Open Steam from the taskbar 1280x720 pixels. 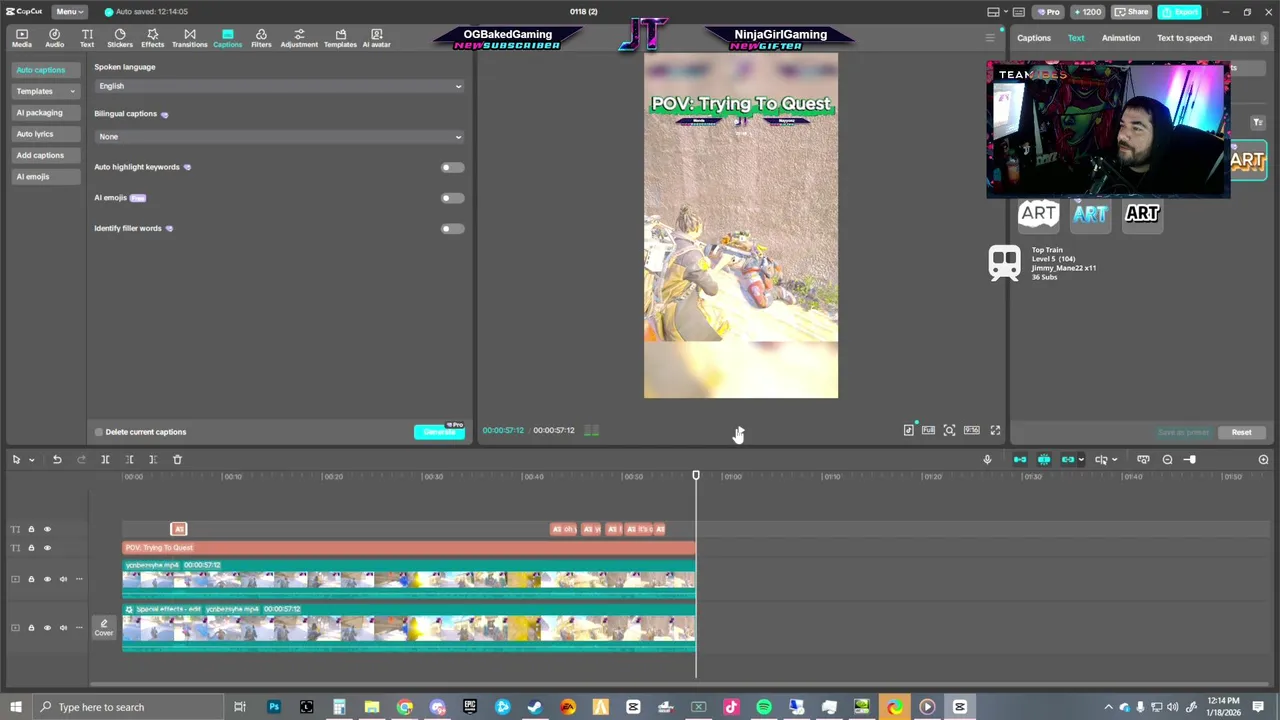[x=535, y=707]
